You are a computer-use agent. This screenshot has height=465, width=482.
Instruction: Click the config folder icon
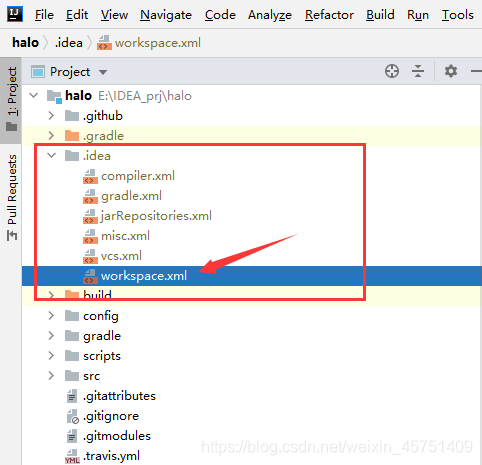click(x=72, y=316)
